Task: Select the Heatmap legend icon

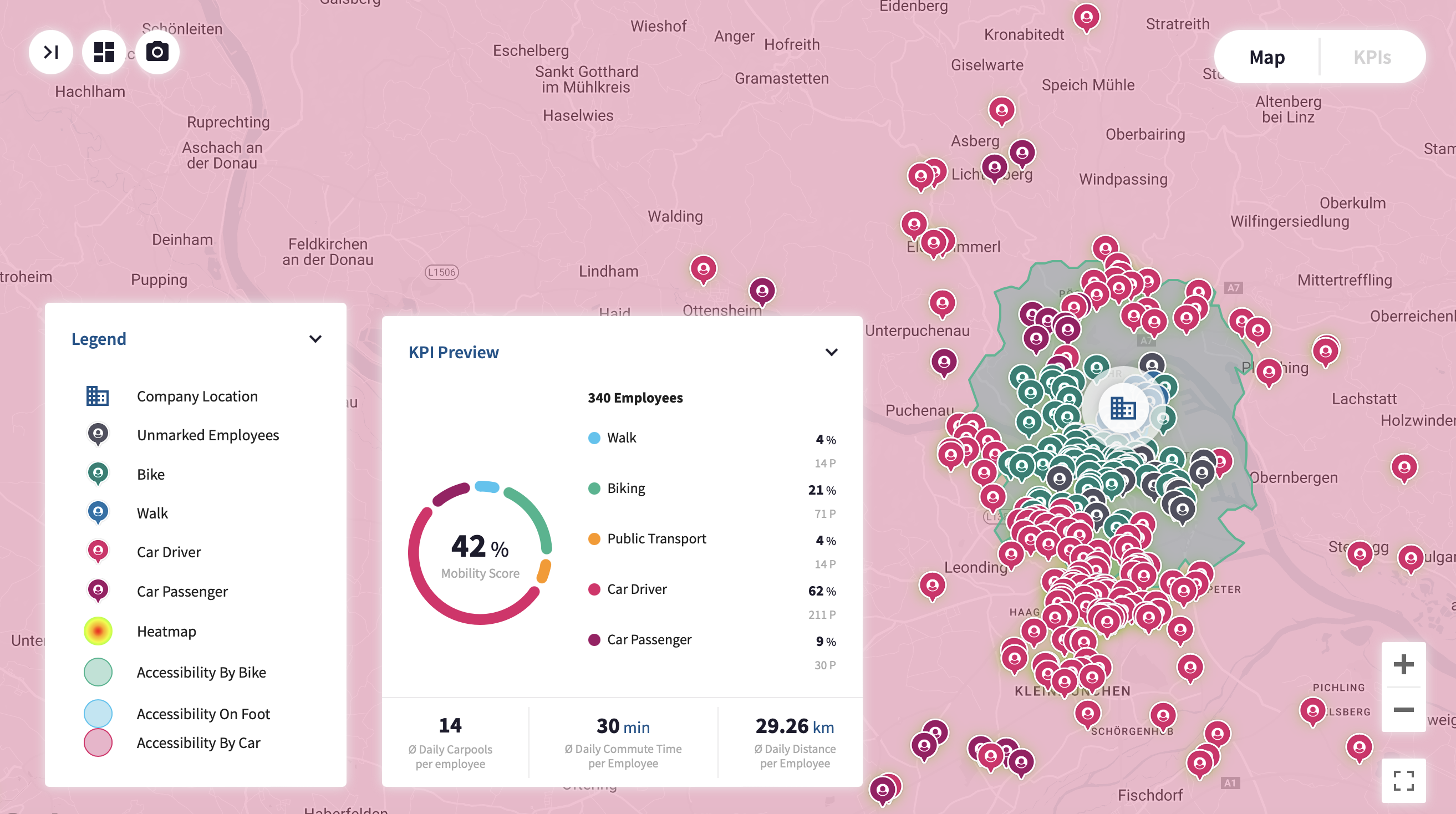Action: [x=98, y=631]
